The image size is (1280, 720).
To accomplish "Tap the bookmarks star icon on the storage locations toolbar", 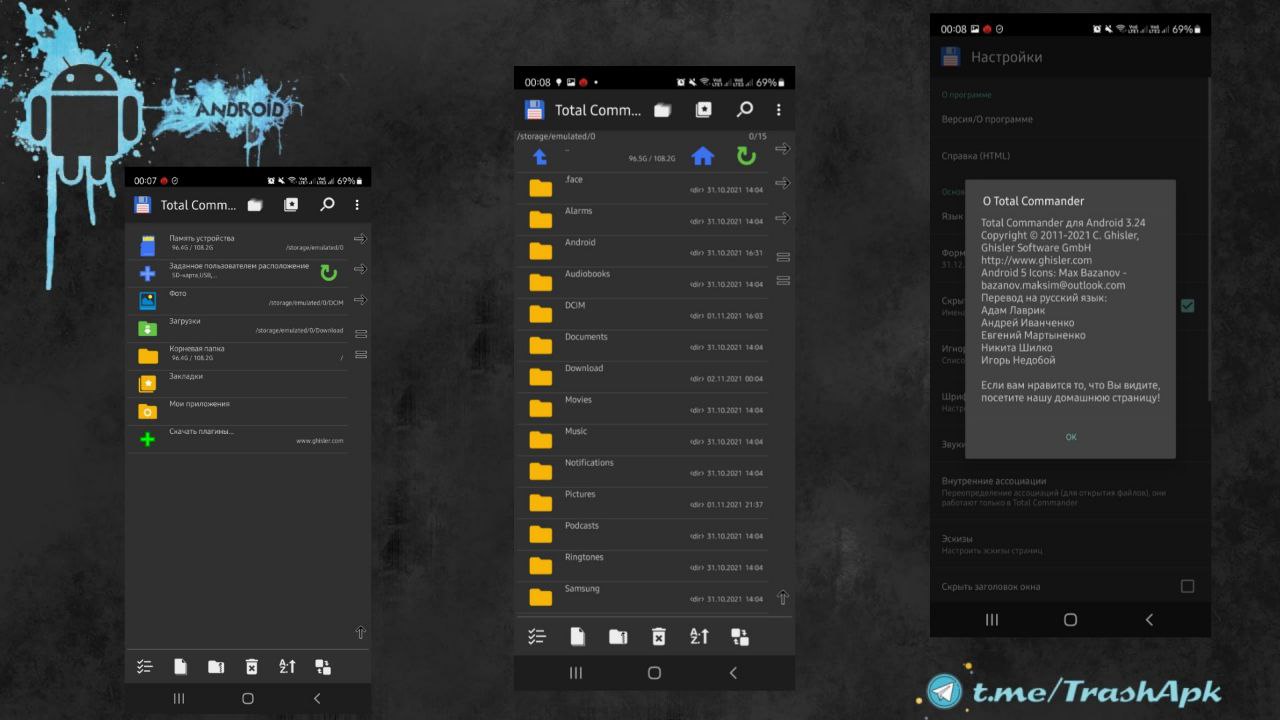I will point(291,205).
